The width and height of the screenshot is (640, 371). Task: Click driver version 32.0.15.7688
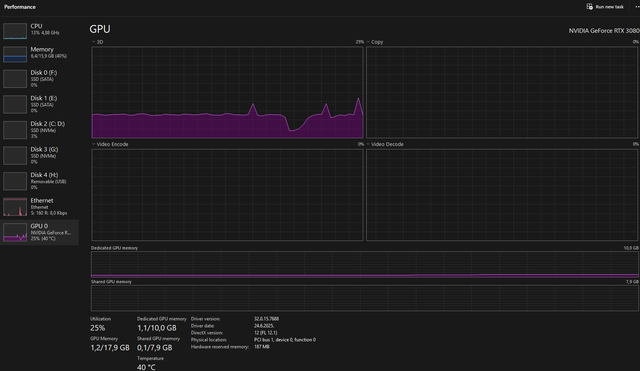coord(267,319)
